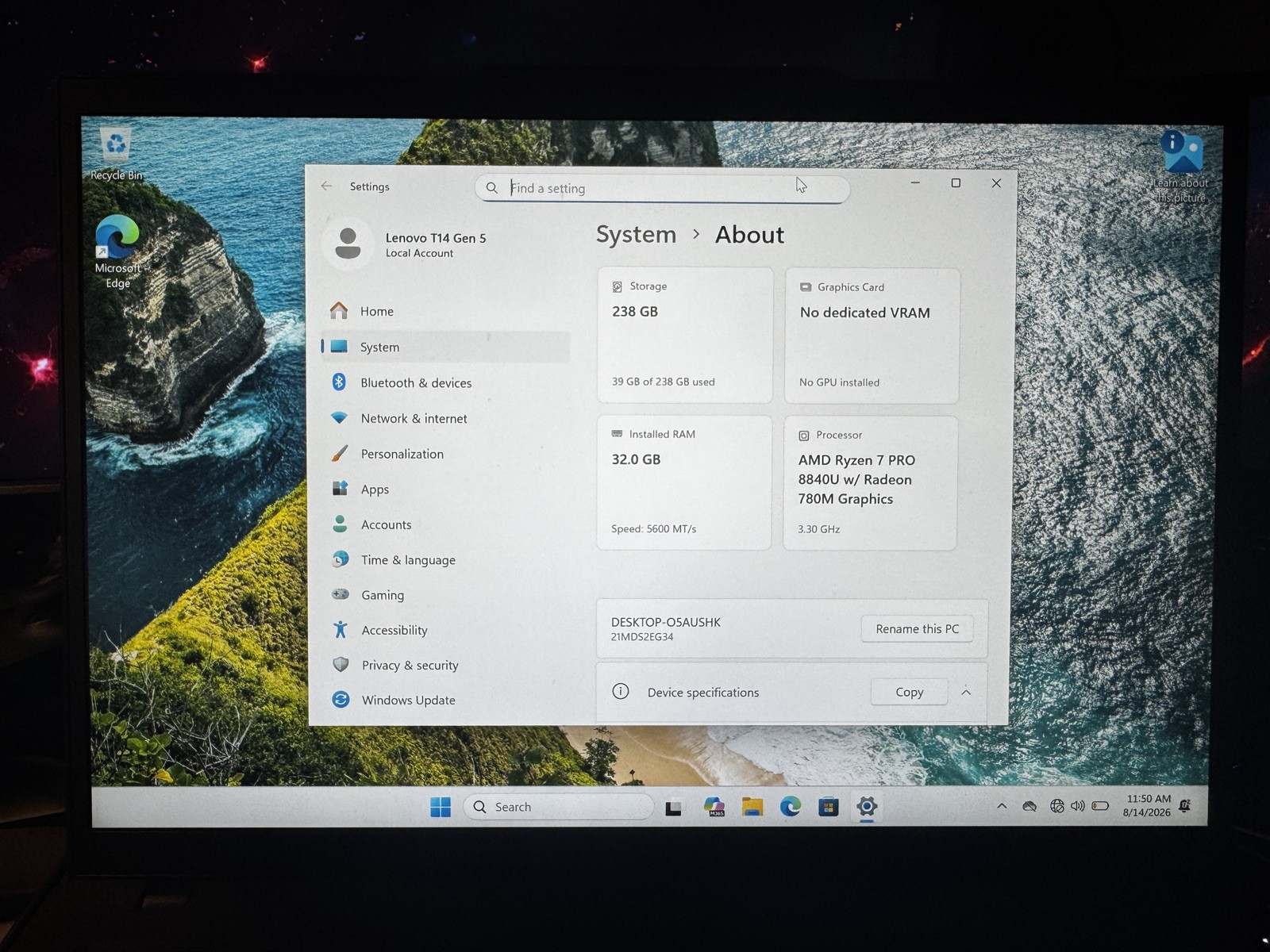Open File Explorer from the taskbar
Screen dimensions: 1270x952
pos(752,807)
